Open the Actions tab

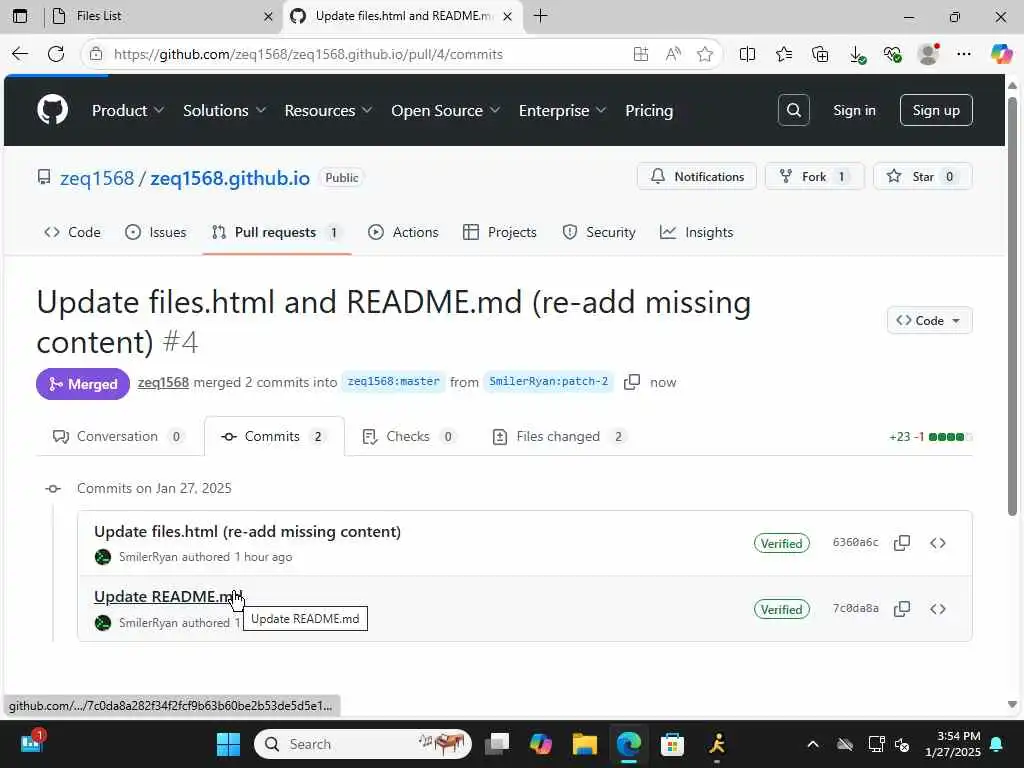pyautogui.click(x=403, y=232)
